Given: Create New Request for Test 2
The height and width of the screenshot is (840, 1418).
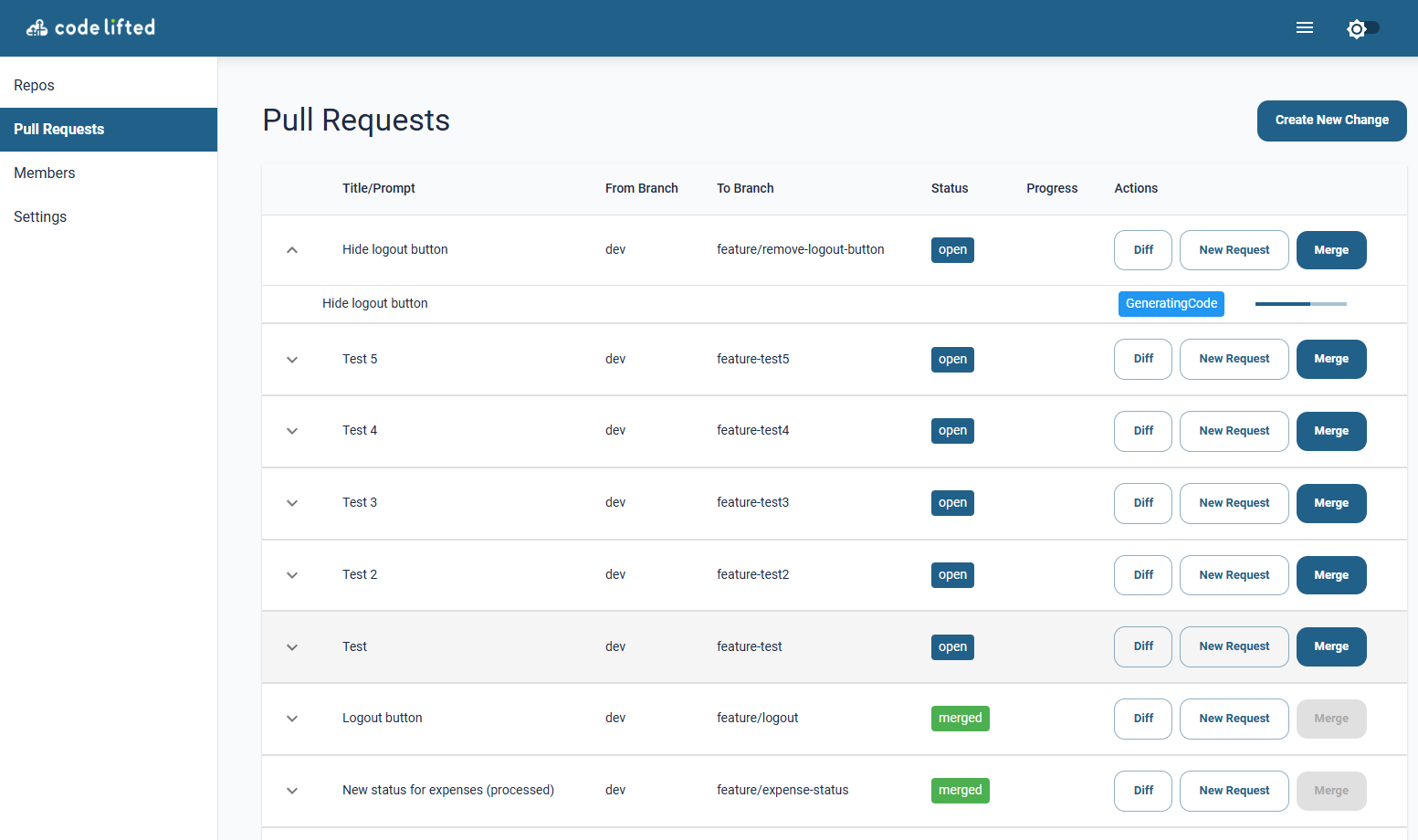Looking at the screenshot, I should click(1234, 575).
